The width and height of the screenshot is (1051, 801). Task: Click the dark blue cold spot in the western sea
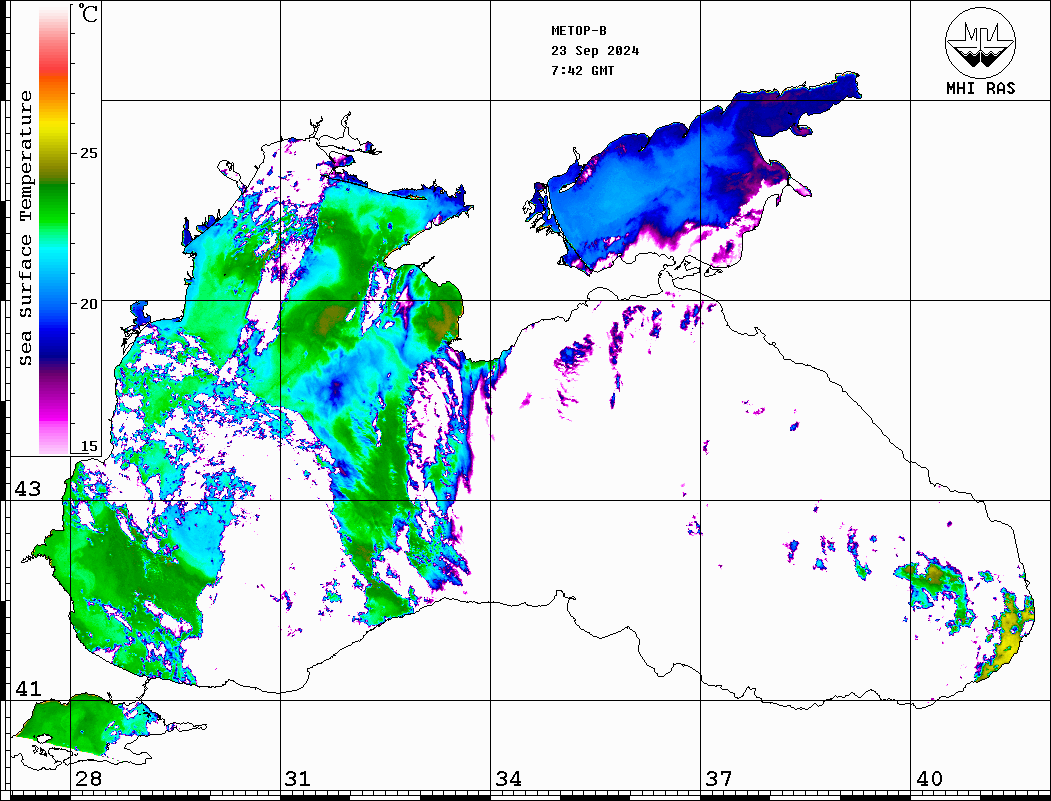(x=334, y=389)
